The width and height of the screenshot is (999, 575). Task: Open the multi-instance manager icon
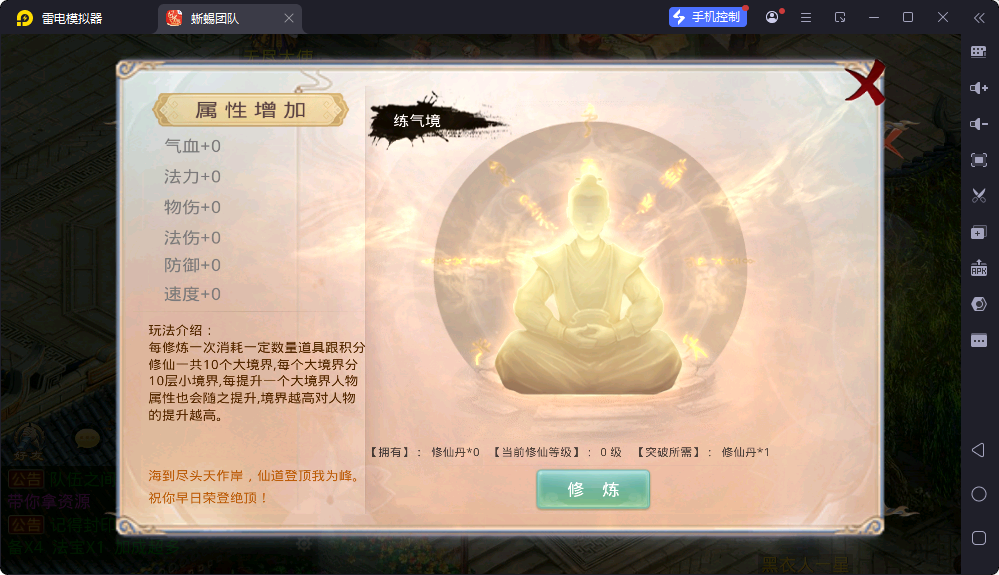click(979, 232)
